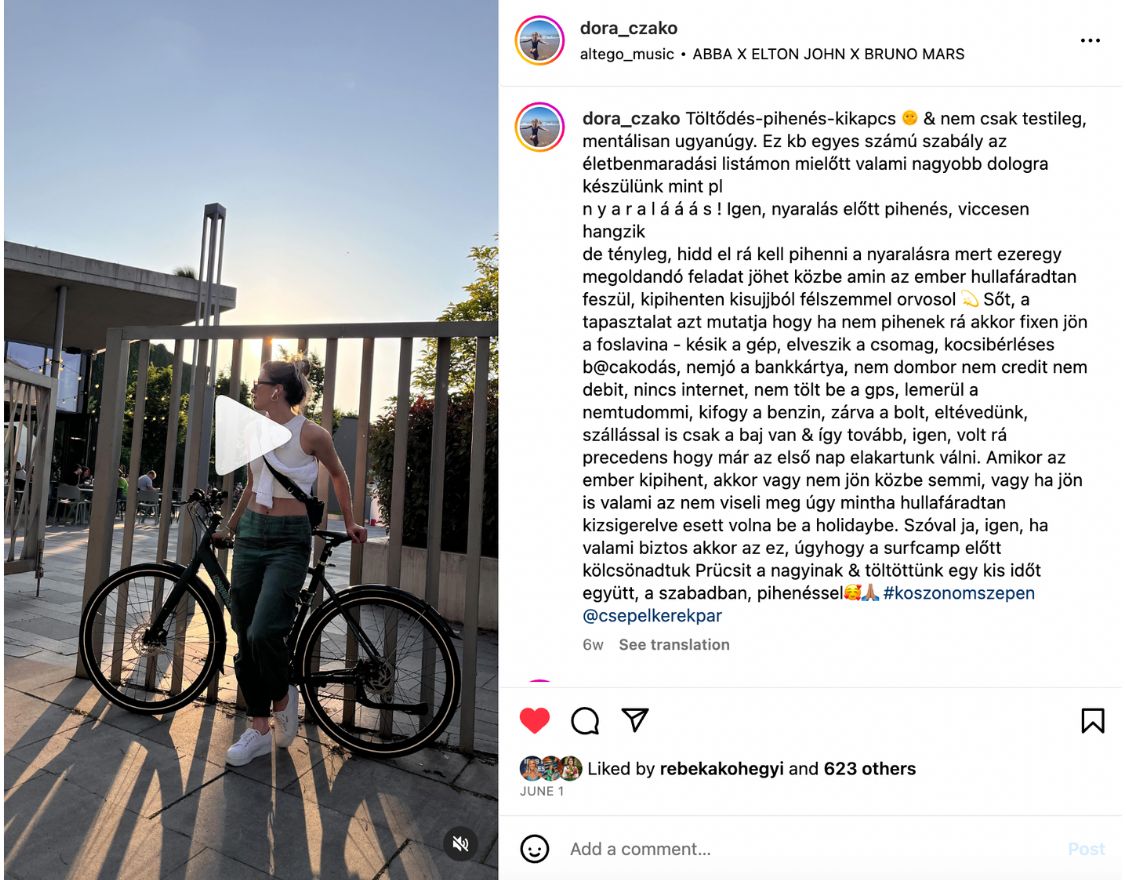Open the three-dot more options menu
This screenshot has width=1126, height=880.
pyautogui.click(x=1089, y=40)
